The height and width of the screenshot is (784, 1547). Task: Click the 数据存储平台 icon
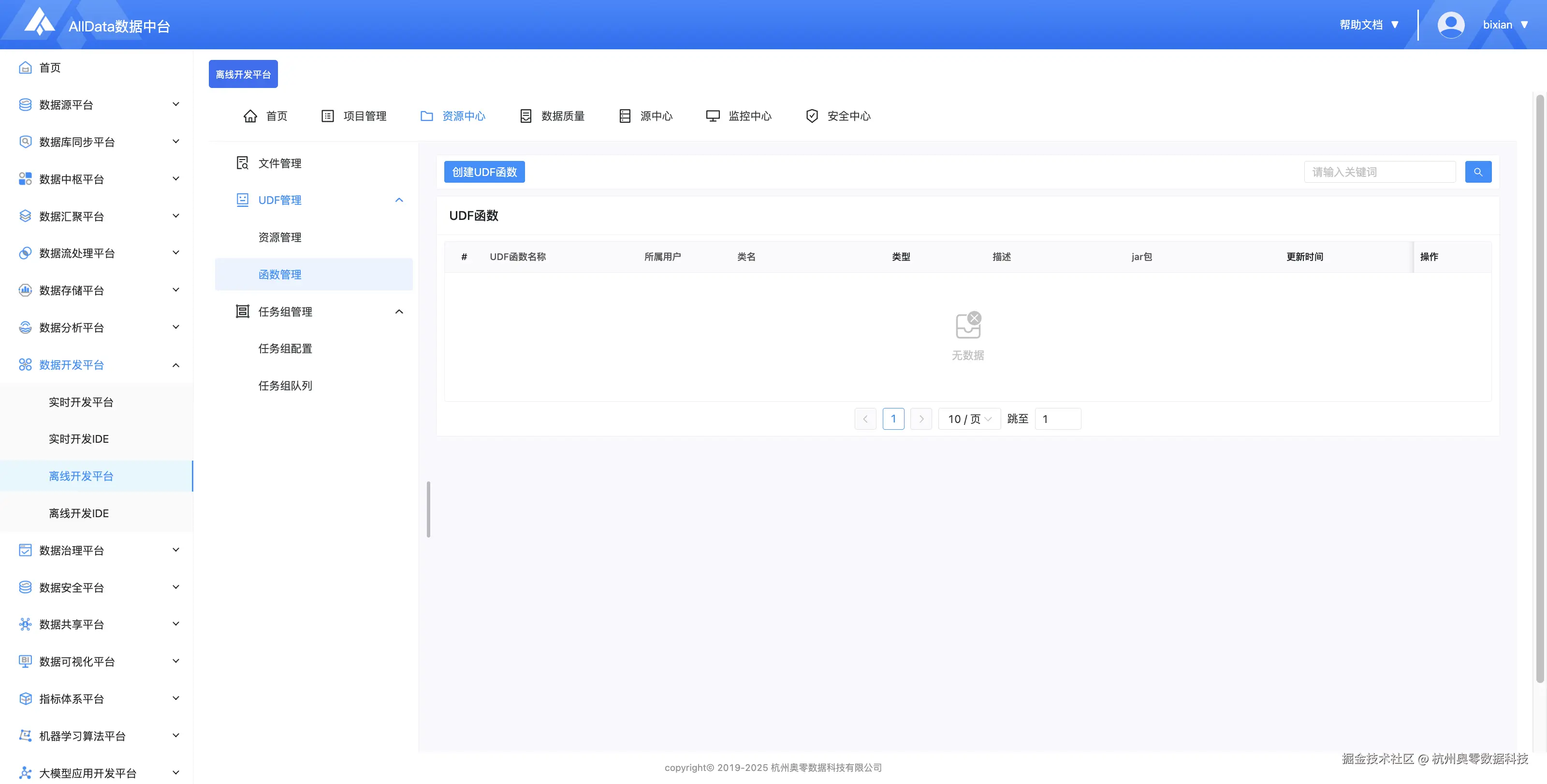click(25, 290)
